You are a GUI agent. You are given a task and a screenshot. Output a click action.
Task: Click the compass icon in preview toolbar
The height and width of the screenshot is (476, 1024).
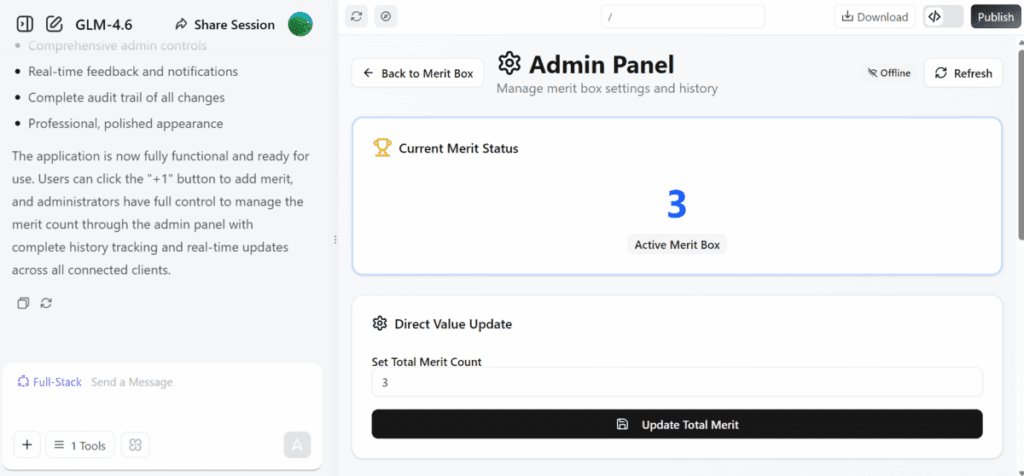click(385, 16)
